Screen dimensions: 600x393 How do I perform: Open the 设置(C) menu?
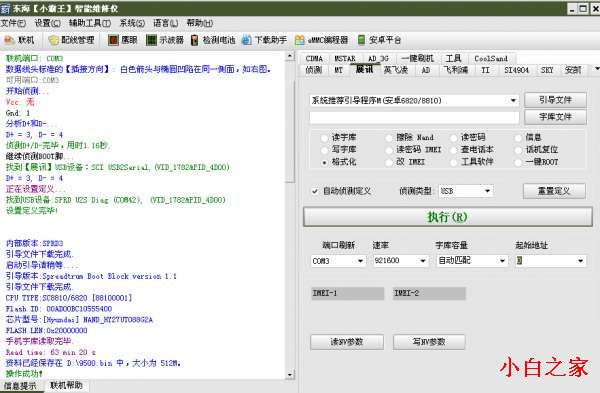[47, 23]
